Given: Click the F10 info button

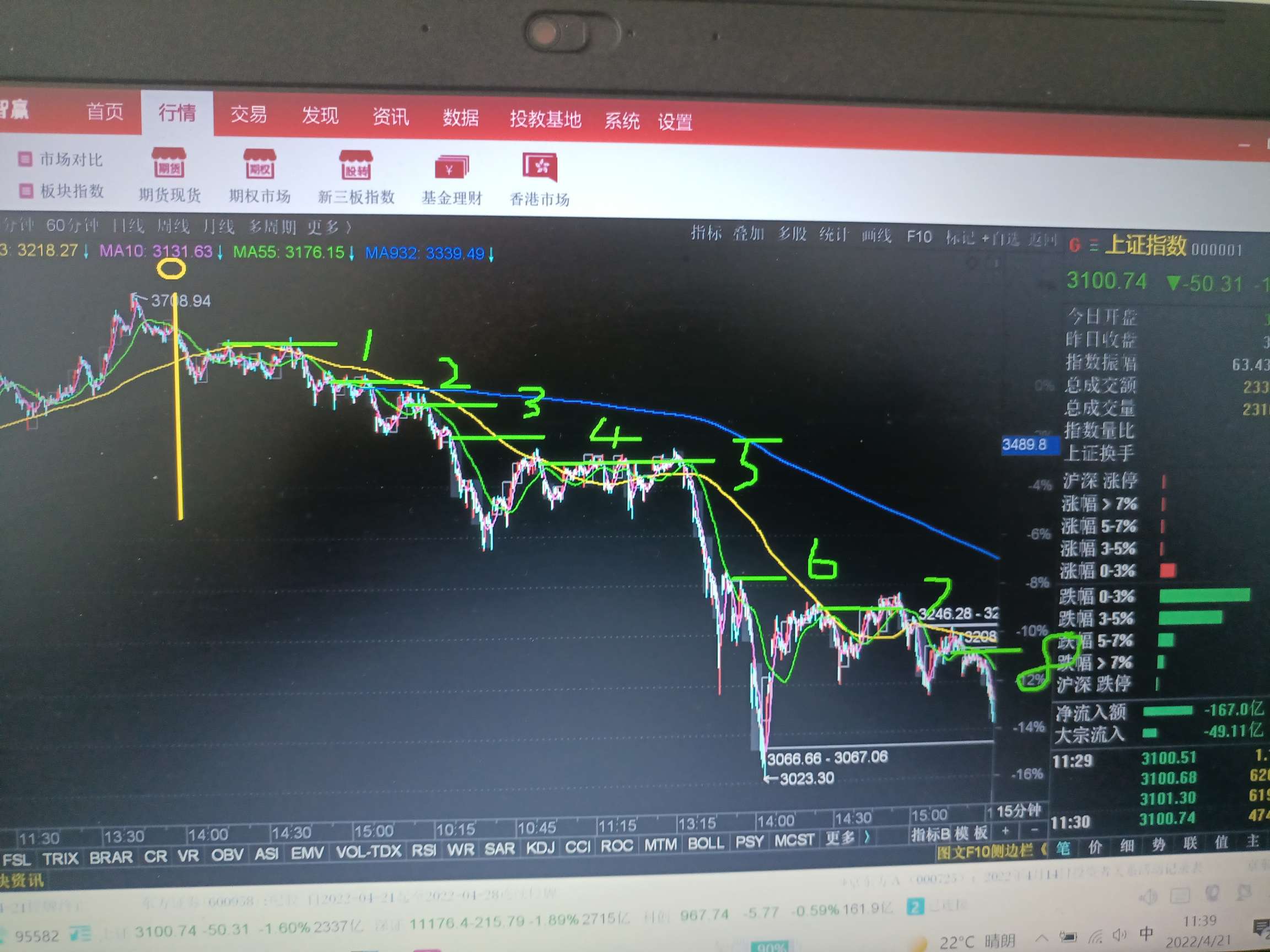Looking at the screenshot, I should [x=919, y=236].
